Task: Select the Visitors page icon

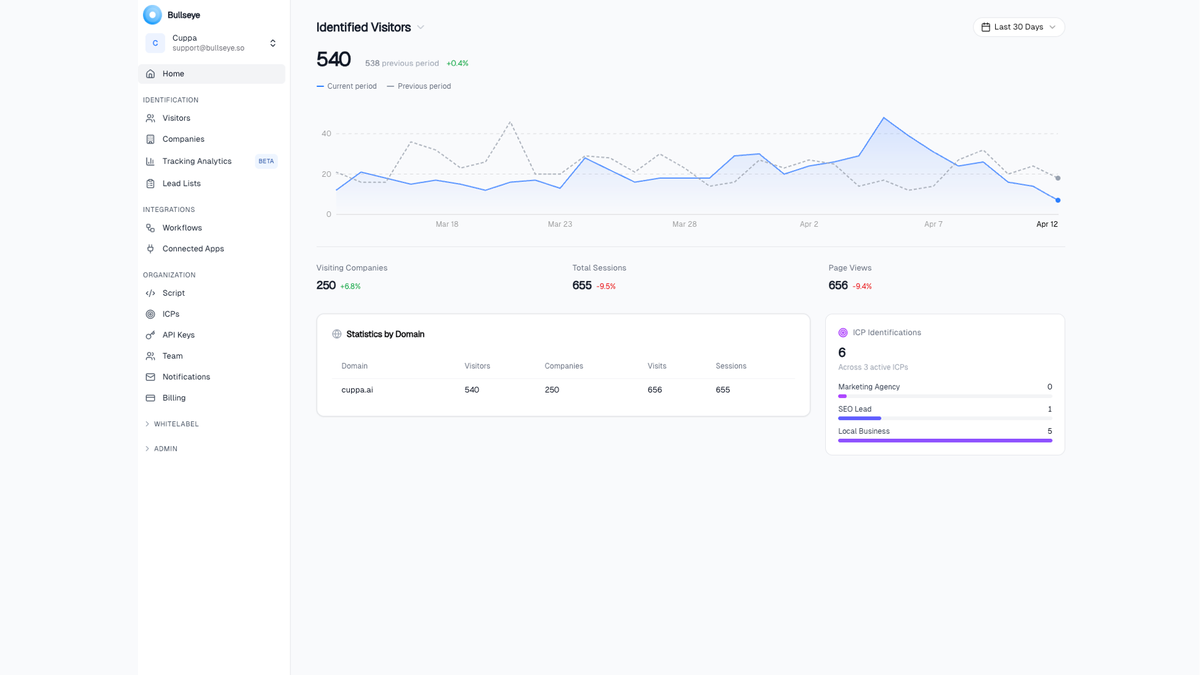Action: pos(150,118)
